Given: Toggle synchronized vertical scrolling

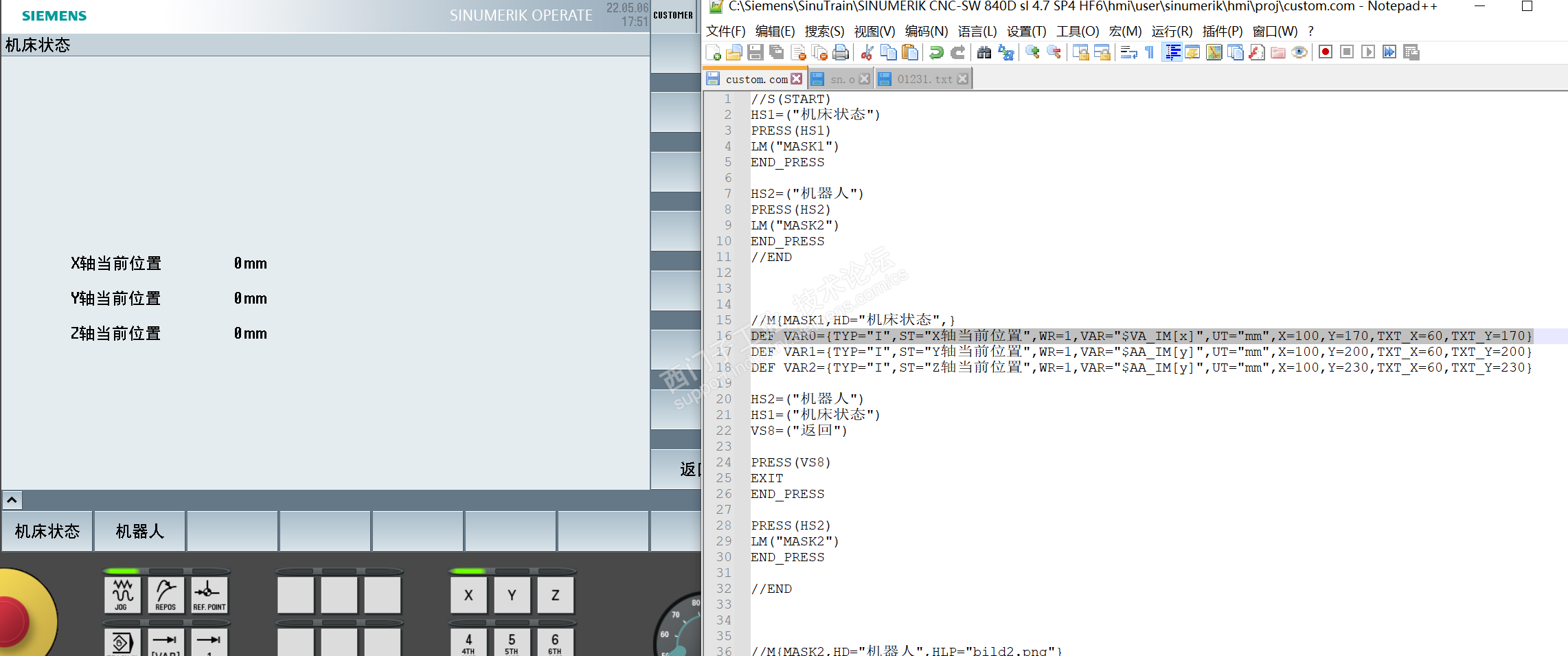Looking at the screenshot, I should click(1080, 53).
